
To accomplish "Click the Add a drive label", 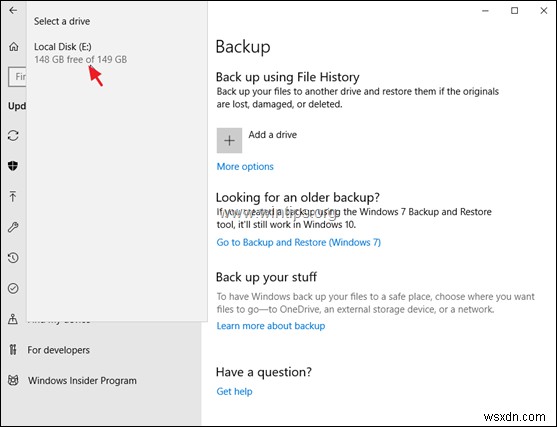I will click(272, 135).
